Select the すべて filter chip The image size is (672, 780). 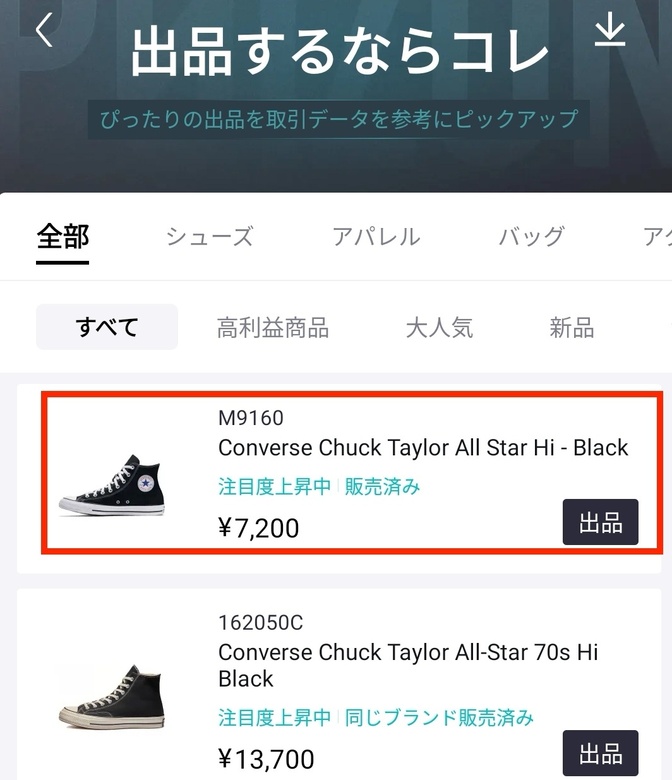click(107, 327)
